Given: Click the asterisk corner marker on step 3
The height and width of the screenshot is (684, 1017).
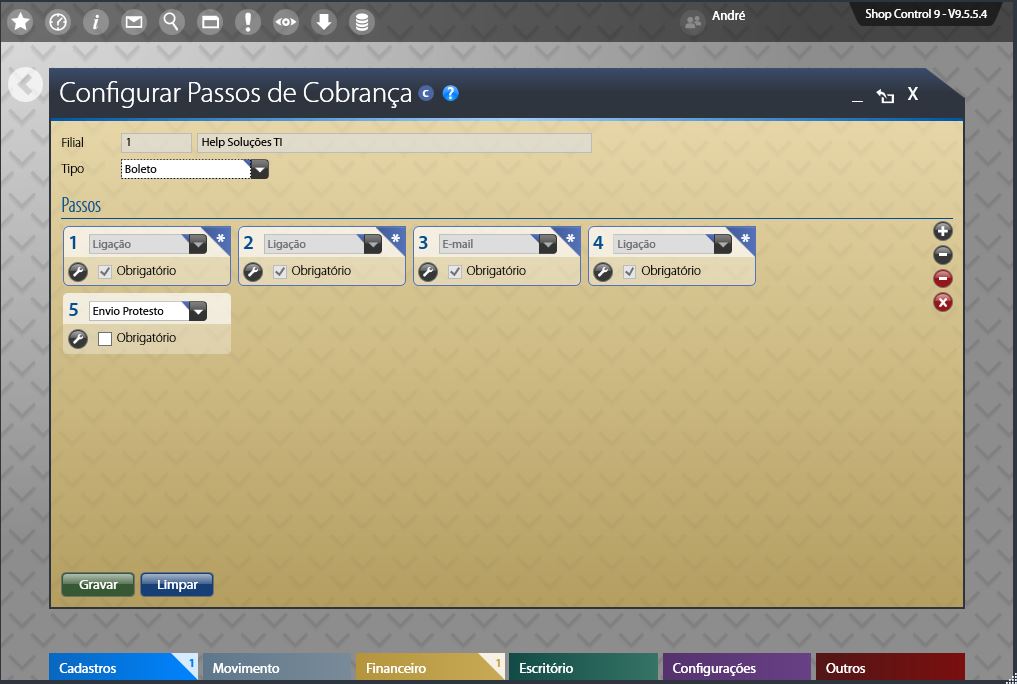Looking at the screenshot, I should tap(570, 239).
